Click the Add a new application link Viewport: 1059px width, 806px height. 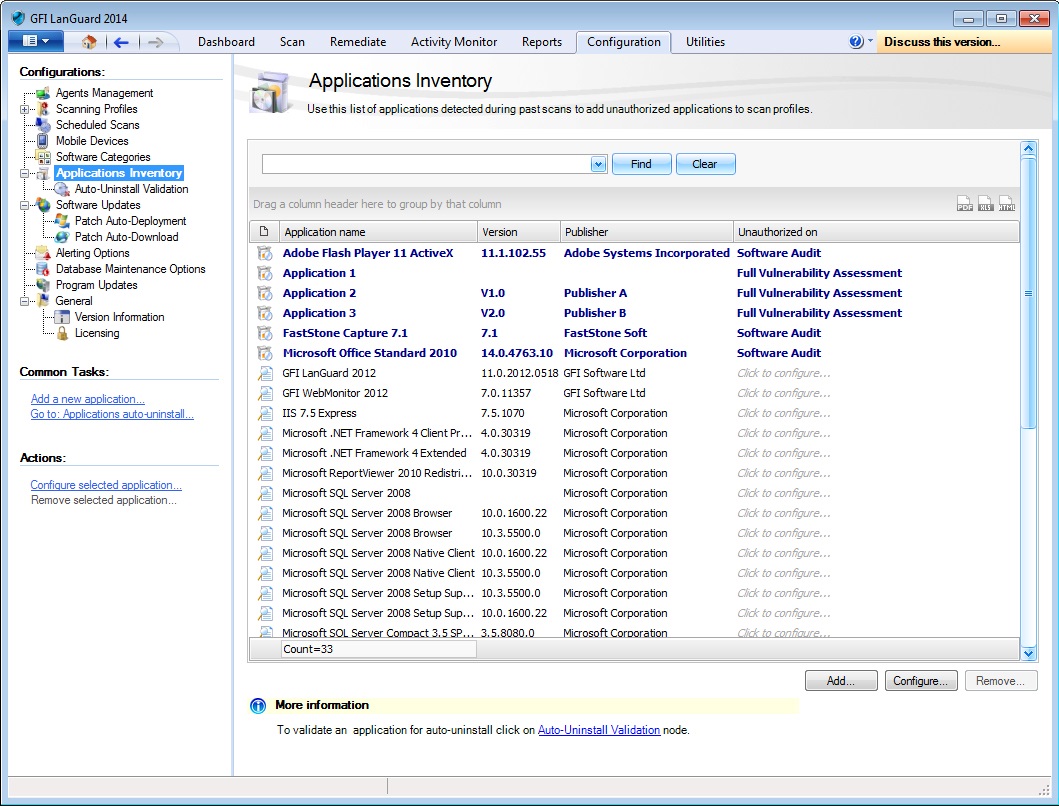point(88,399)
